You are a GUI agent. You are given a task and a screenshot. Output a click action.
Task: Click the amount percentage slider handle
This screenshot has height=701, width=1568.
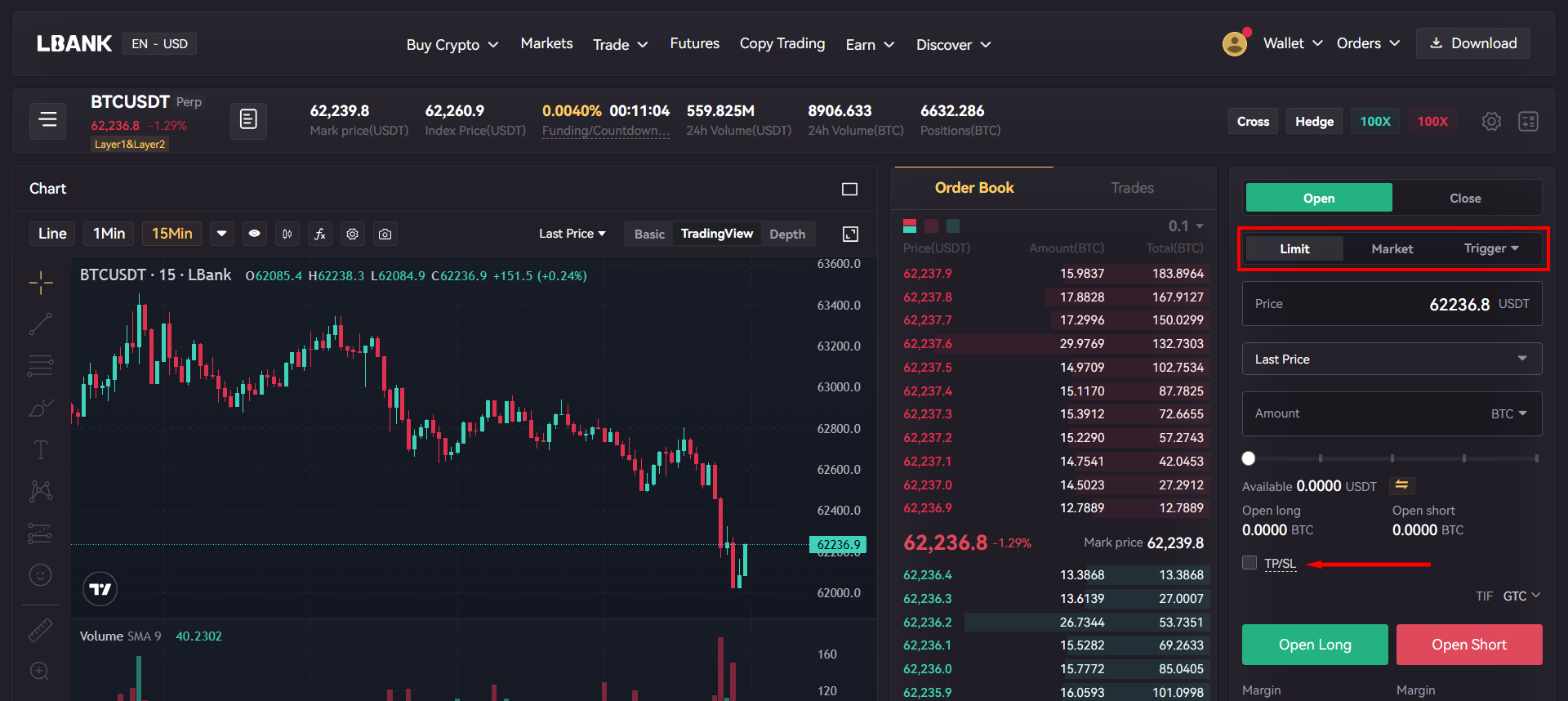(x=1249, y=458)
